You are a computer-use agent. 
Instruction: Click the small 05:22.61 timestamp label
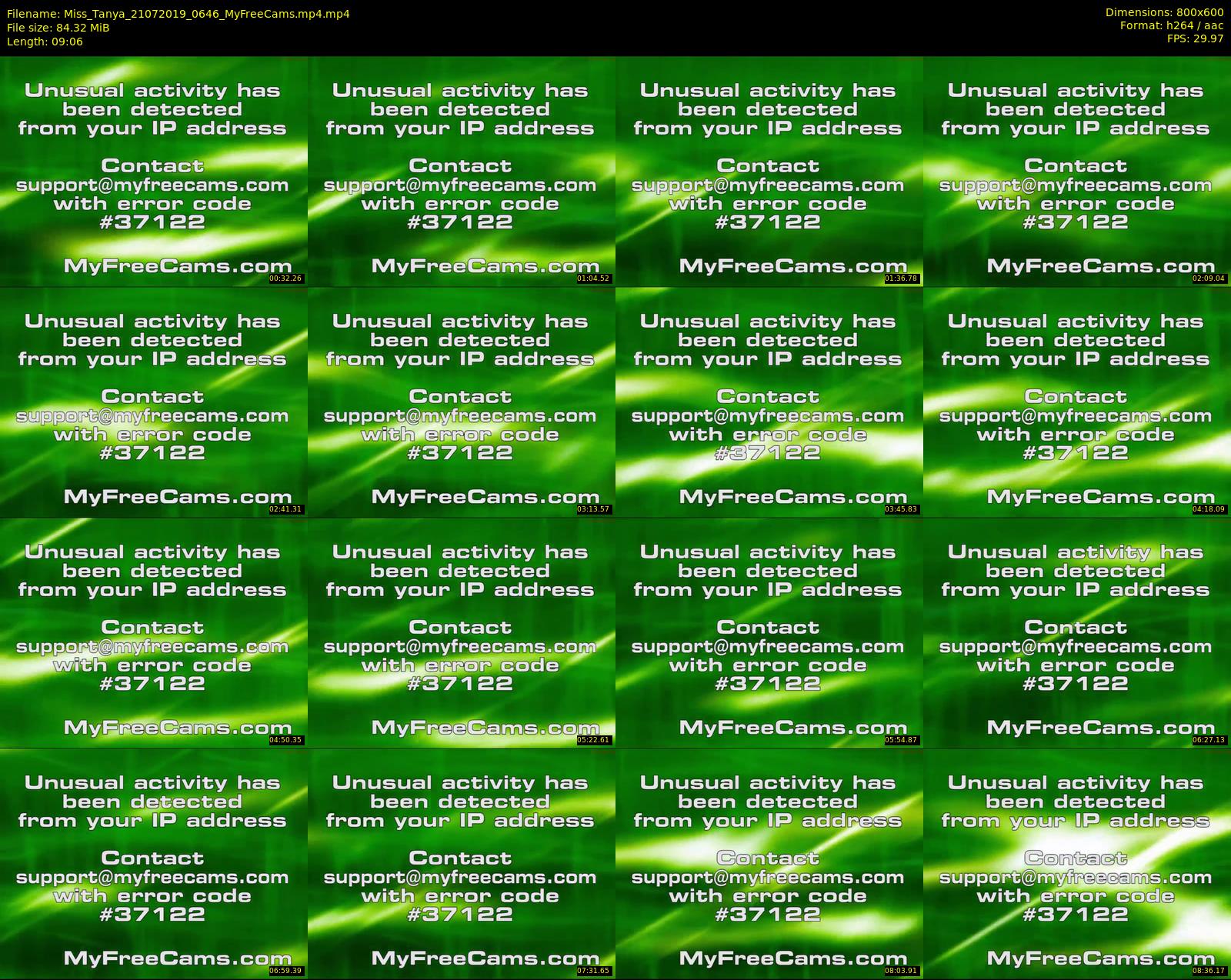pos(594,740)
